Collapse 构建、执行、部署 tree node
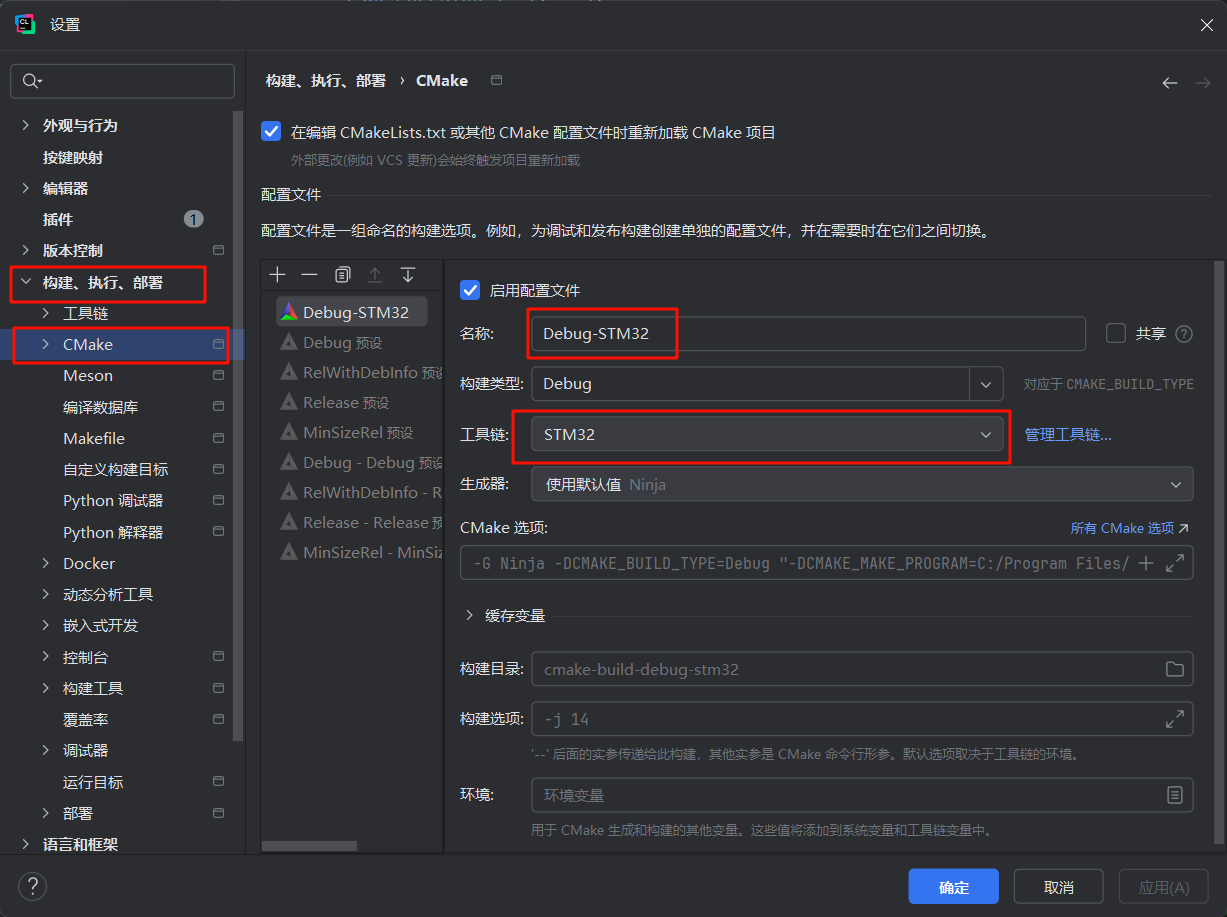1227x917 pixels. coord(26,283)
